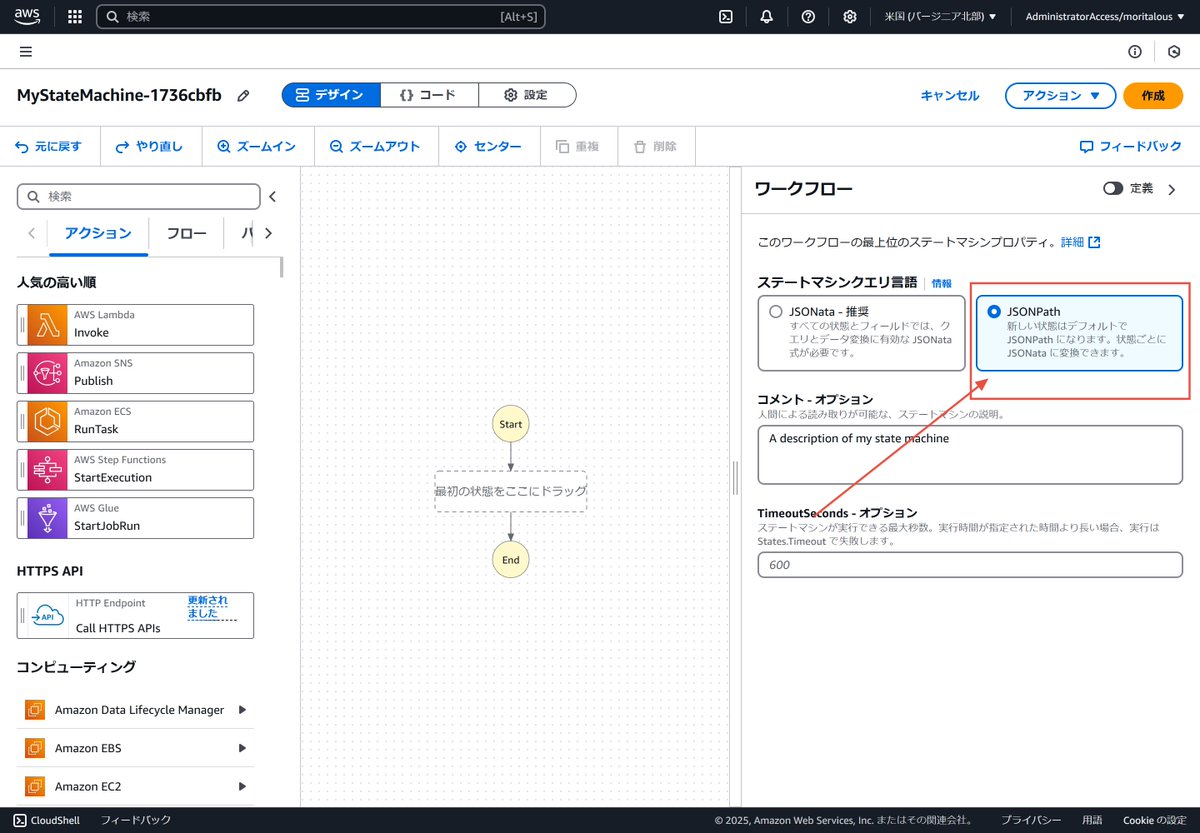Focus the states browser search field
The image size is (1200, 833).
(x=138, y=197)
